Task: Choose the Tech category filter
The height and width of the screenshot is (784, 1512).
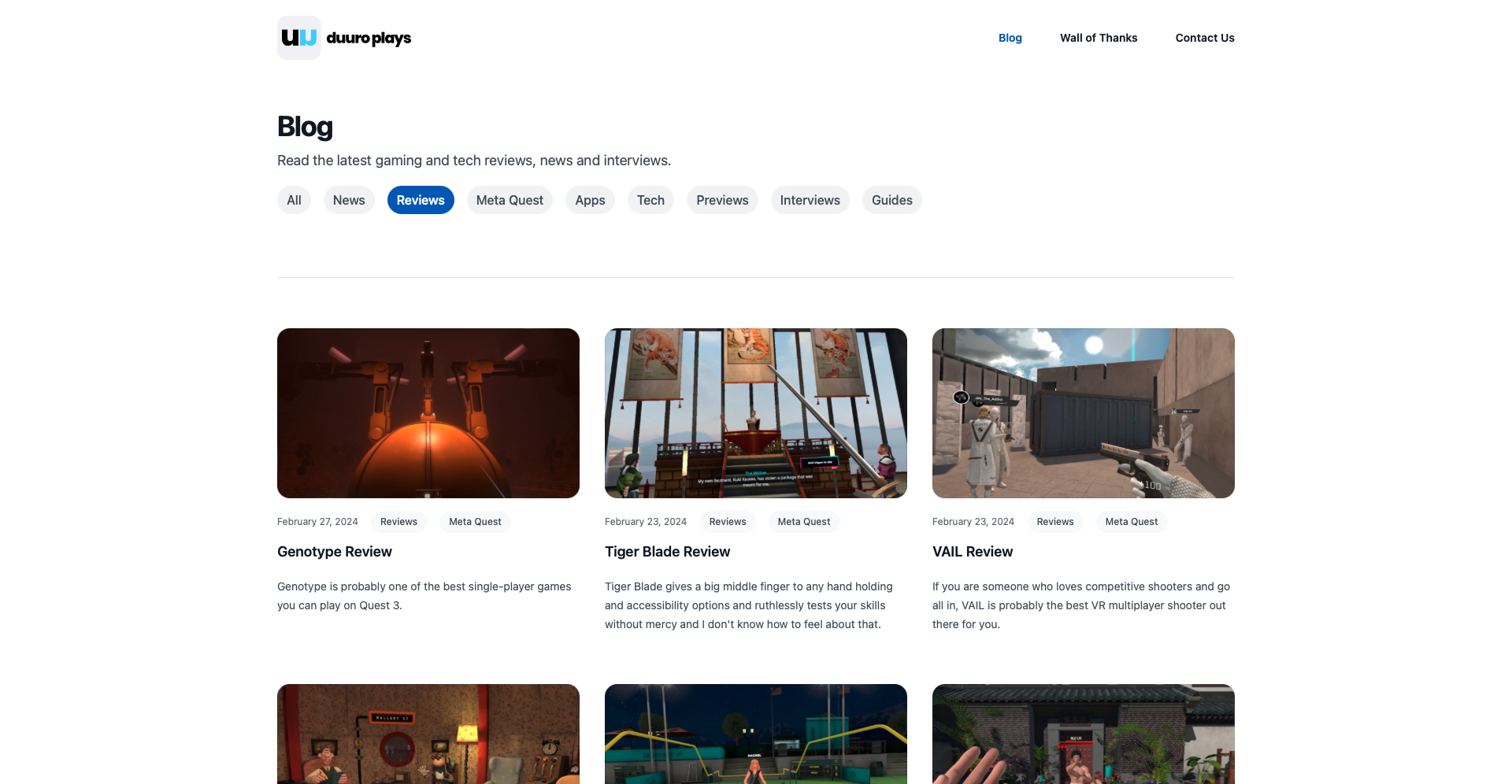Action: click(650, 200)
